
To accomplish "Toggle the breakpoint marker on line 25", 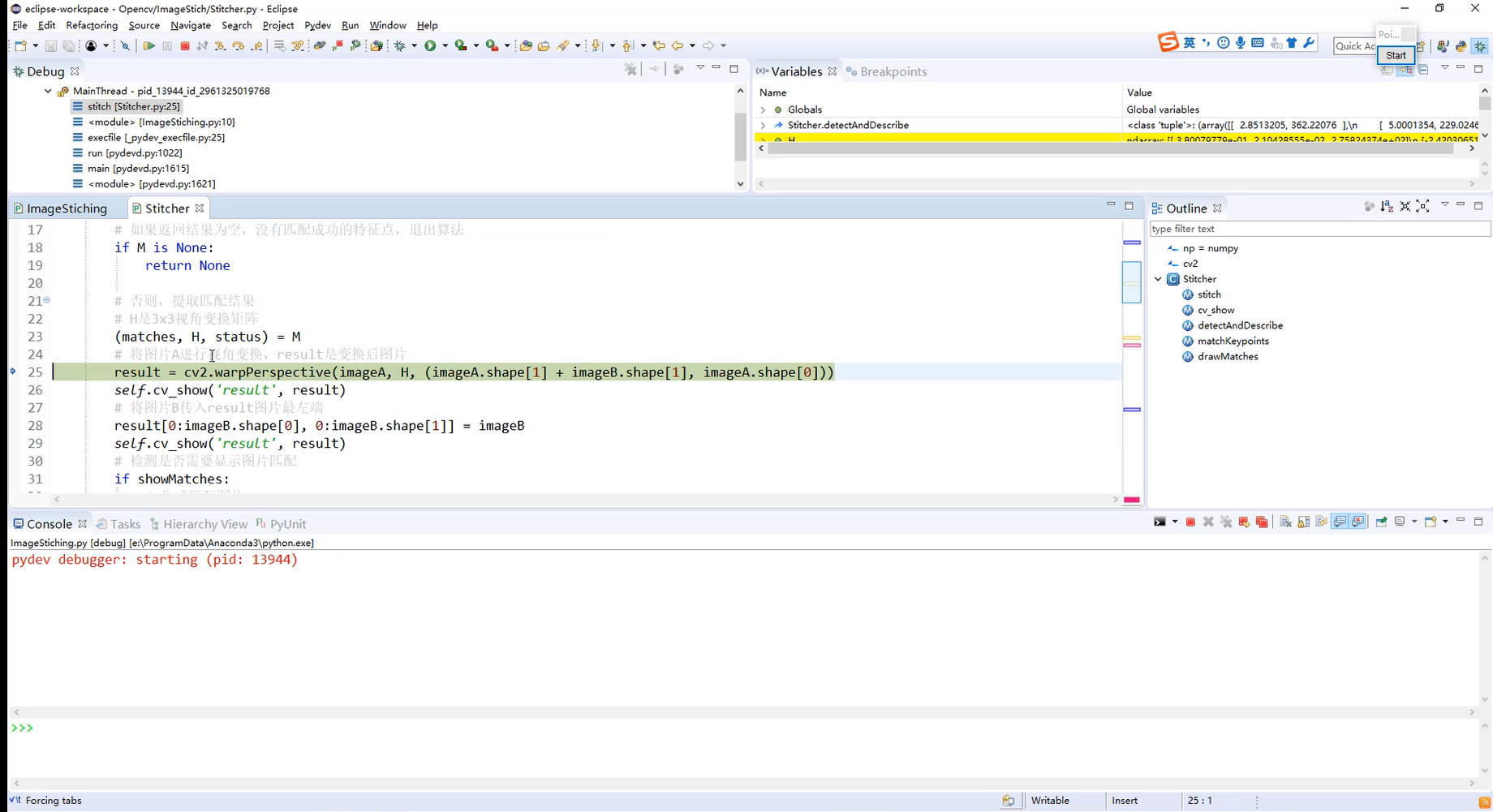I will click(13, 372).
